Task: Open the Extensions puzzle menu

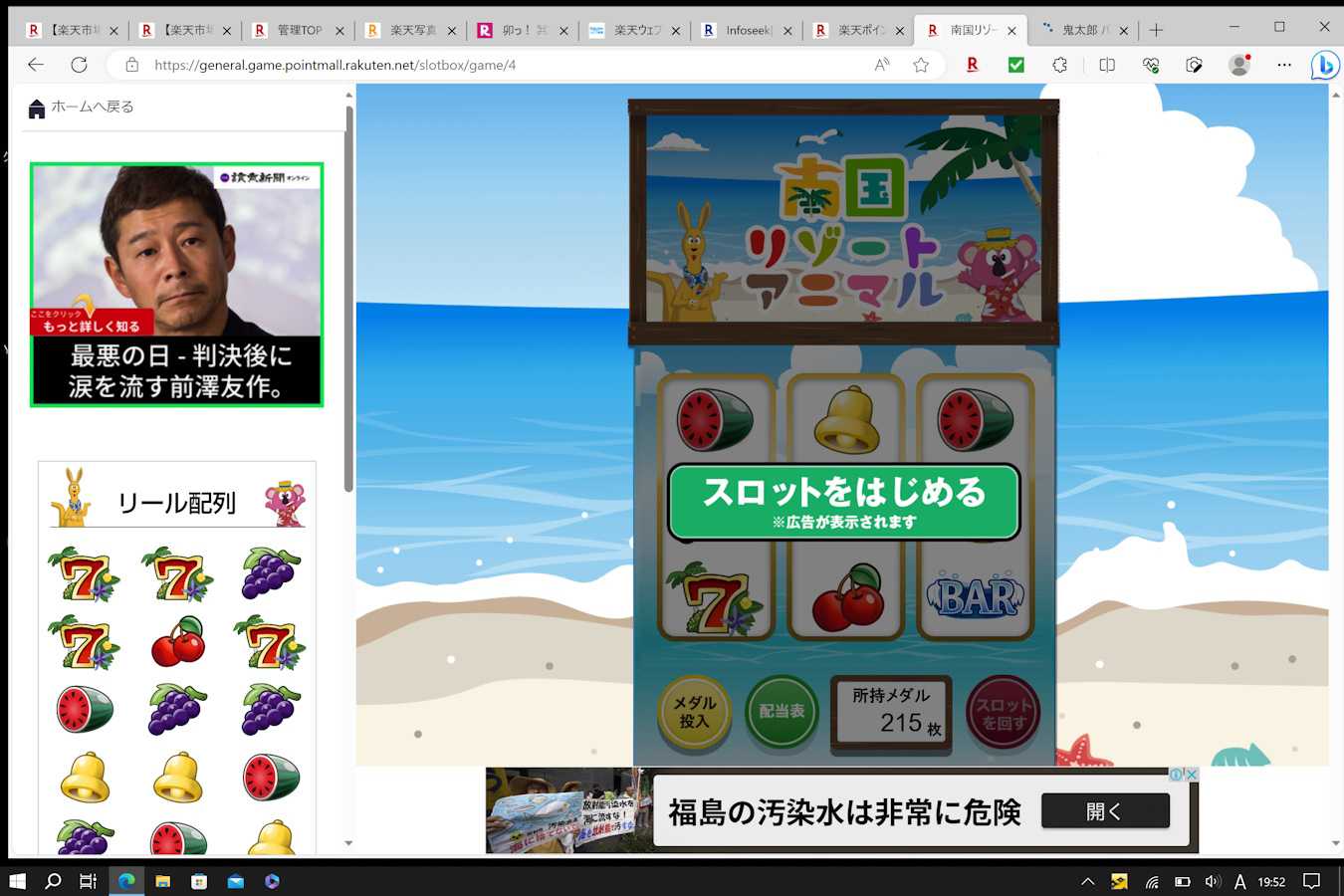Action: [1060, 65]
